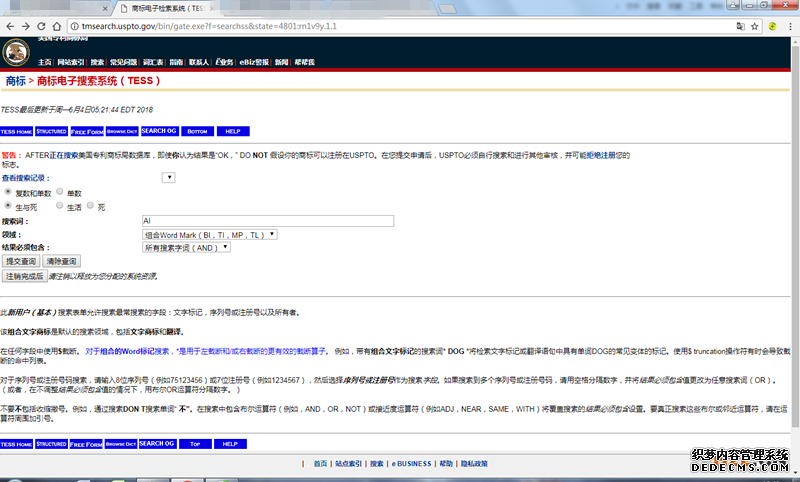The width and height of the screenshot is (800, 482).
Task: Open the 组合Word Mark field dropdown
Action: tap(210, 235)
